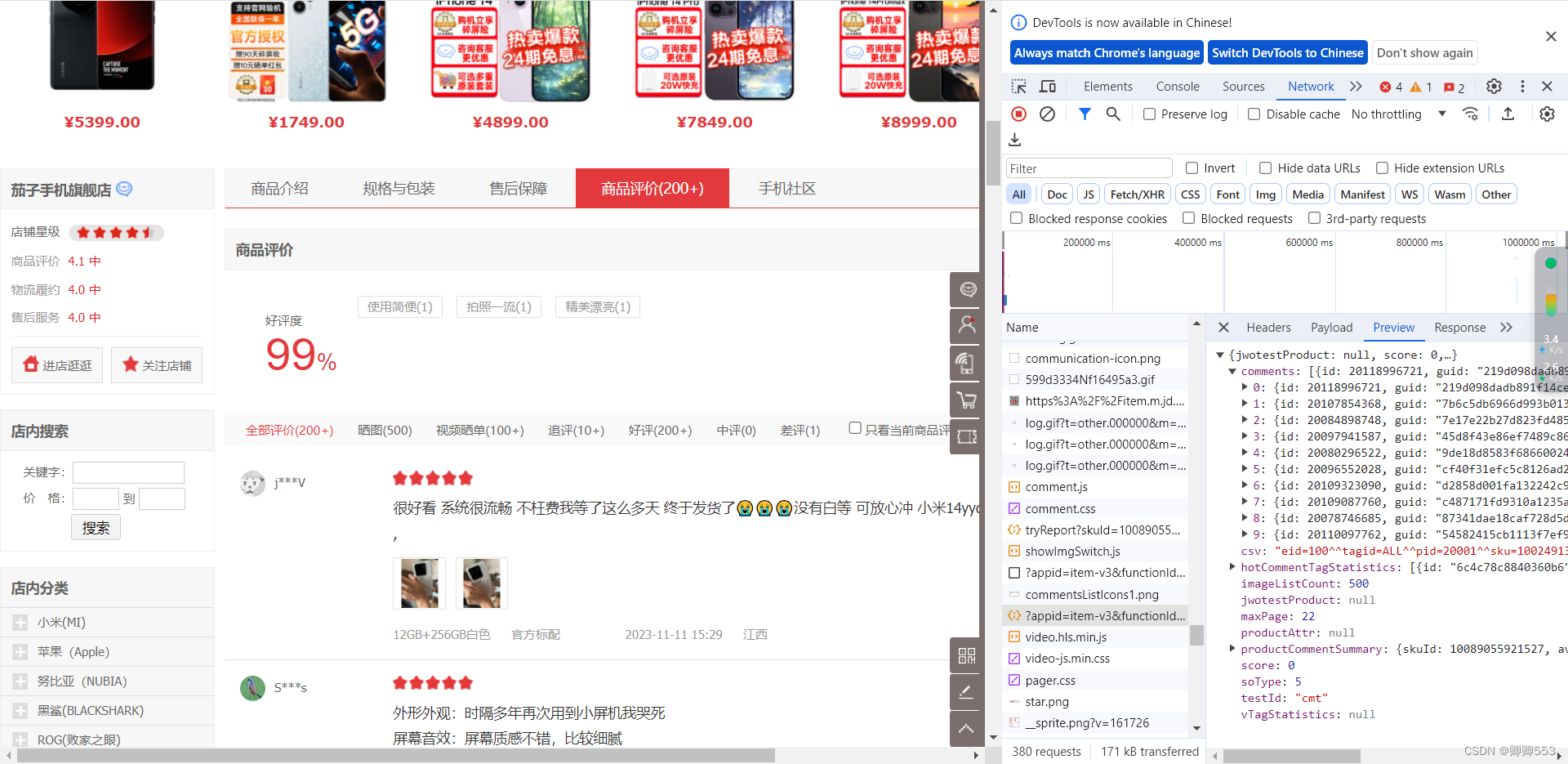The height and width of the screenshot is (764, 1568).
Task: Click the 关键字 keyword input field
Action: (x=128, y=472)
